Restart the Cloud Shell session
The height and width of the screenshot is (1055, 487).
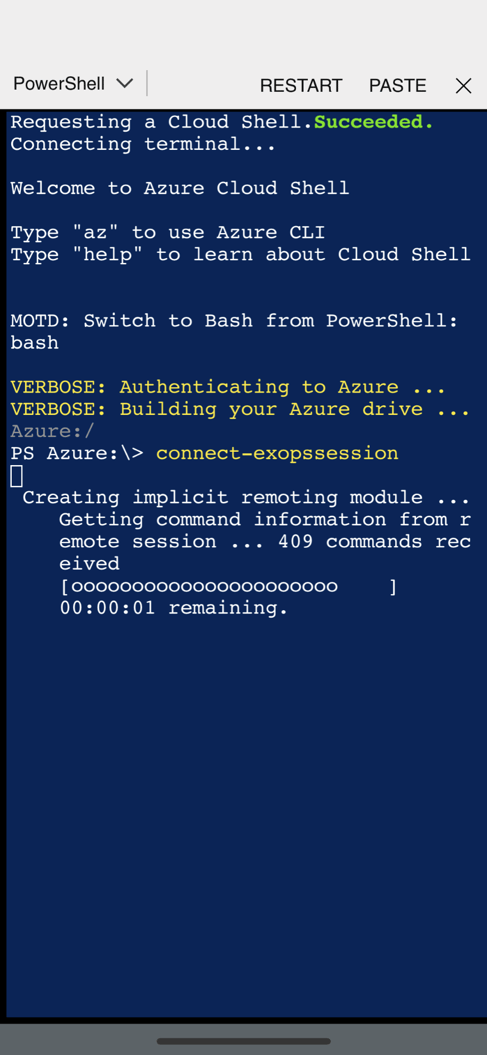(x=301, y=85)
